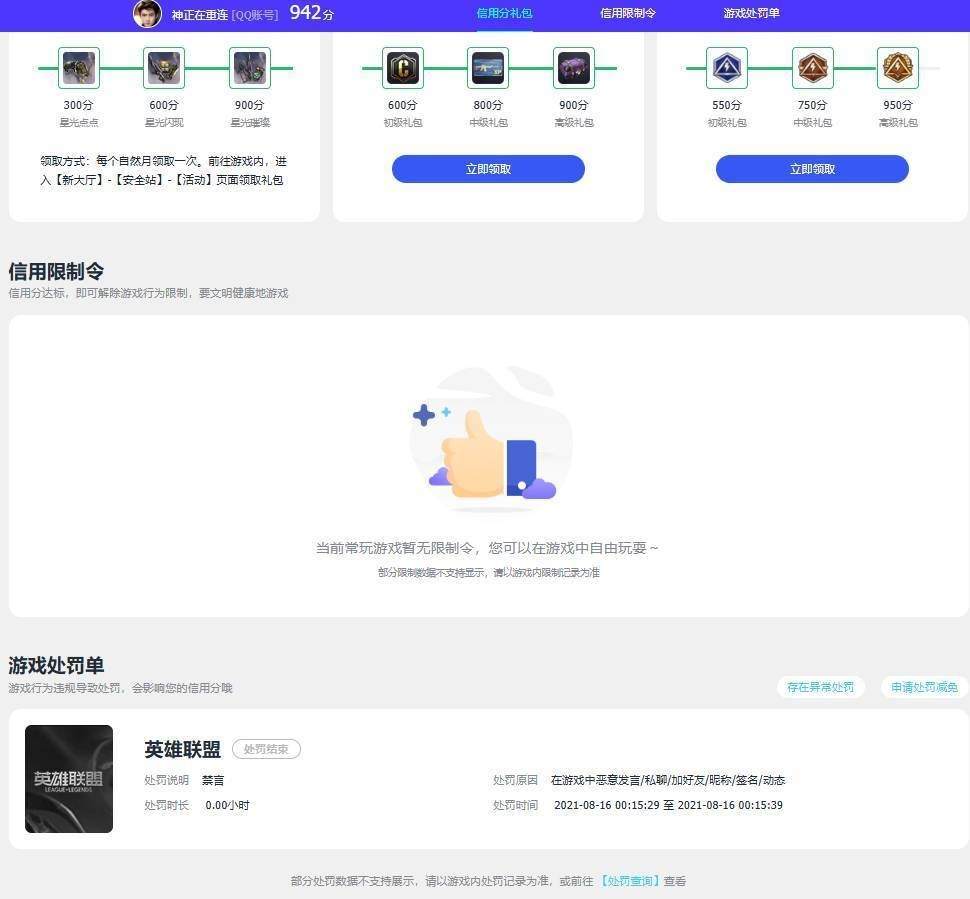The image size is (970, 899).
Task: Click the 禁言 penalty description value
Action: point(213,780)
